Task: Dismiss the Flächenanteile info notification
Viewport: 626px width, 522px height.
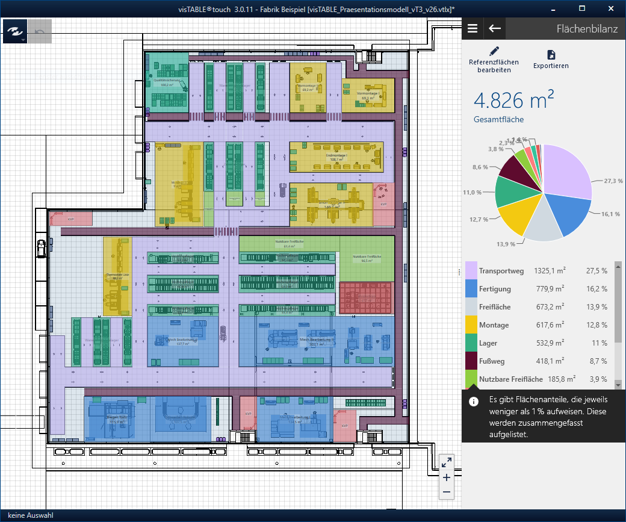Action: click(543, 416)
